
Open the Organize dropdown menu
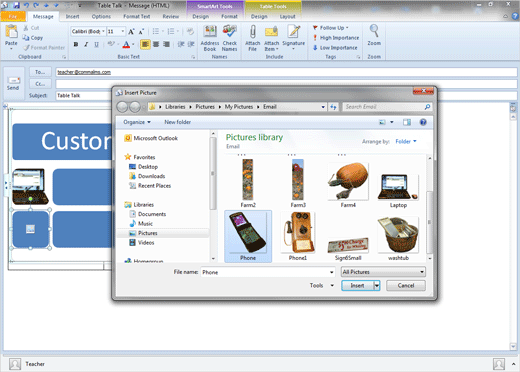(137, 122)
